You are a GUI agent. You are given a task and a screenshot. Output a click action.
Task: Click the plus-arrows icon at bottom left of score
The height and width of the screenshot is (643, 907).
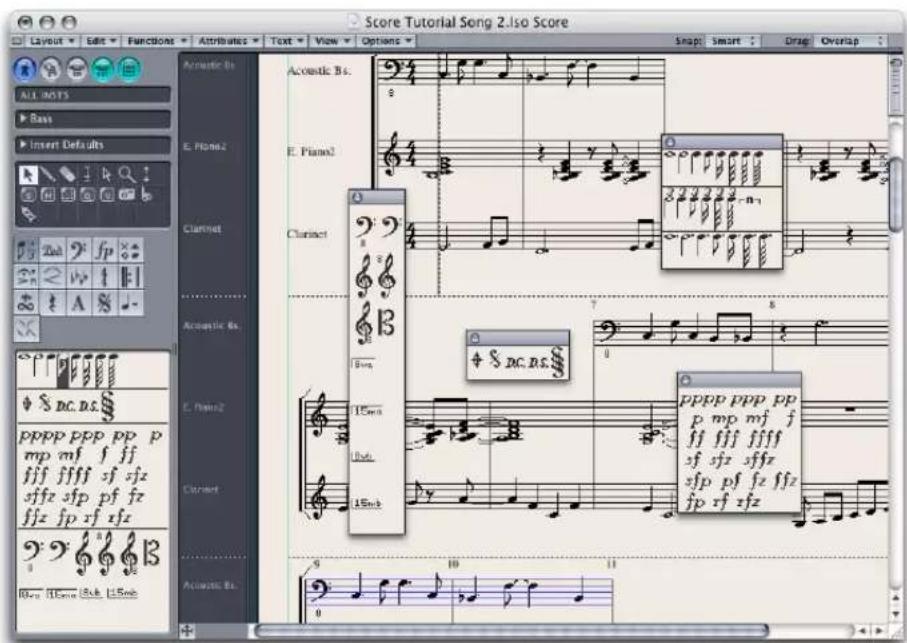coord(187,631)
